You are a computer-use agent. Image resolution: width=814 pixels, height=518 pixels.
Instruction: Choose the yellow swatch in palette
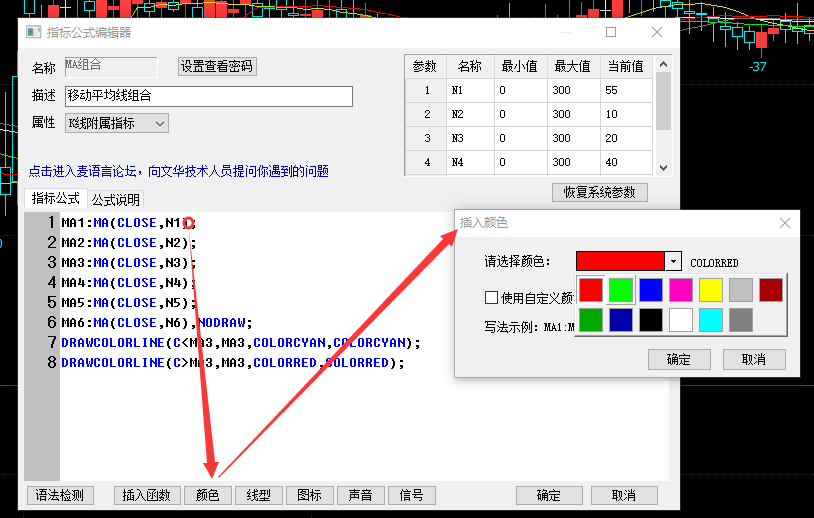(710, 290)
